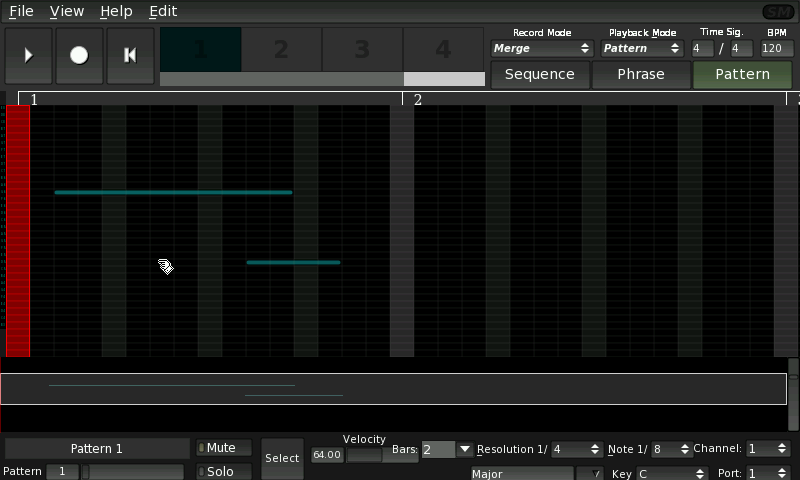The image size is (800, 480).
Task: Click the Velocity slider
Action: pyautogui.click(x=382, y=455)
